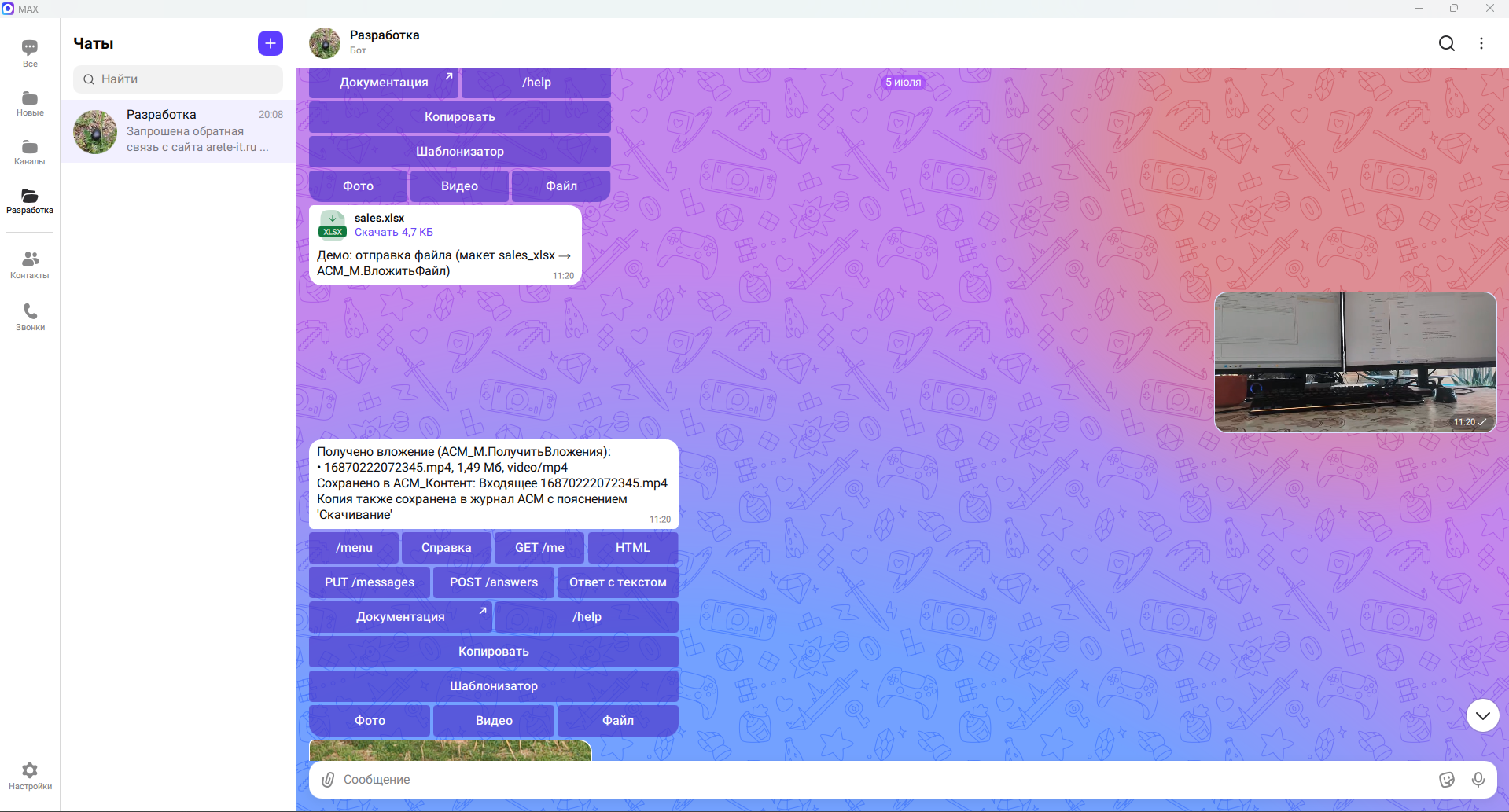1509x812 pixels.
Task: Download the sales.xlsx file
Action: [393, 232]
